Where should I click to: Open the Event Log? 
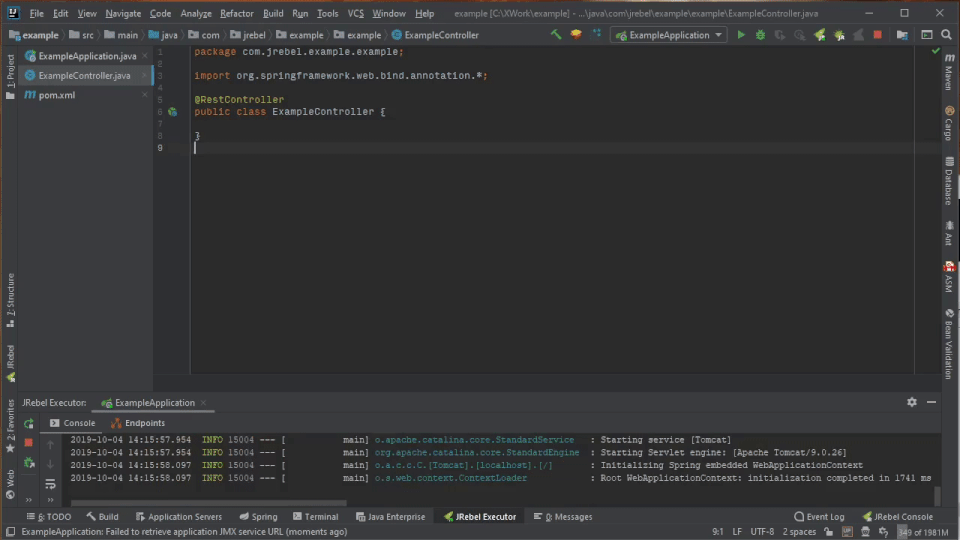[x=819, y=517]
